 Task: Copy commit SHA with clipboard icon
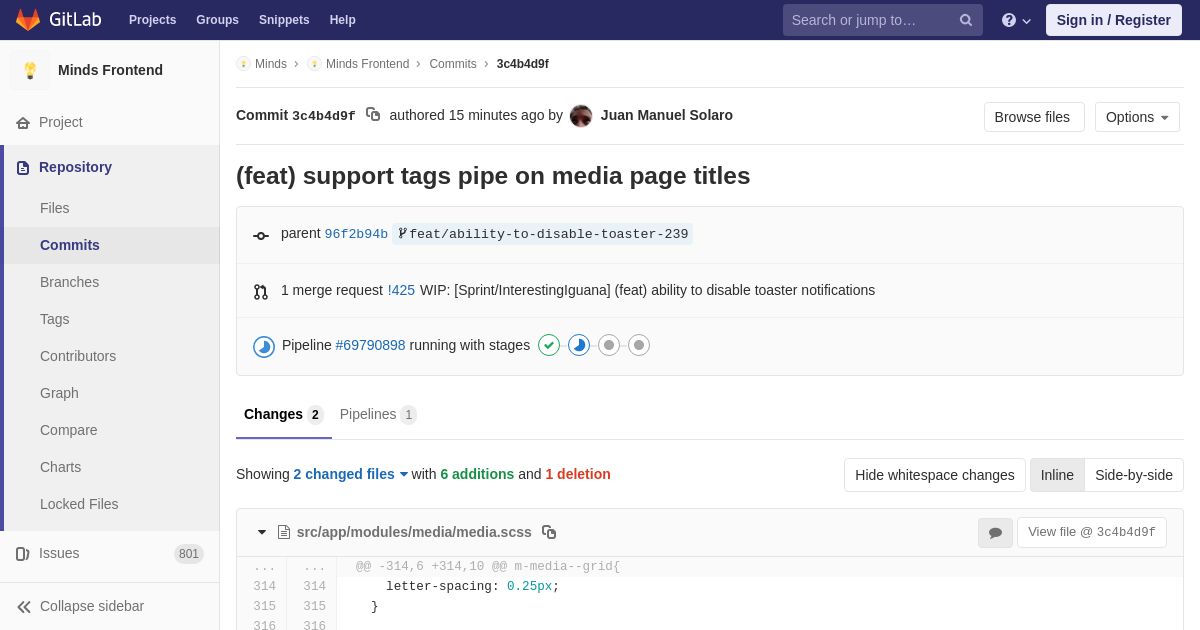(373, 115)
